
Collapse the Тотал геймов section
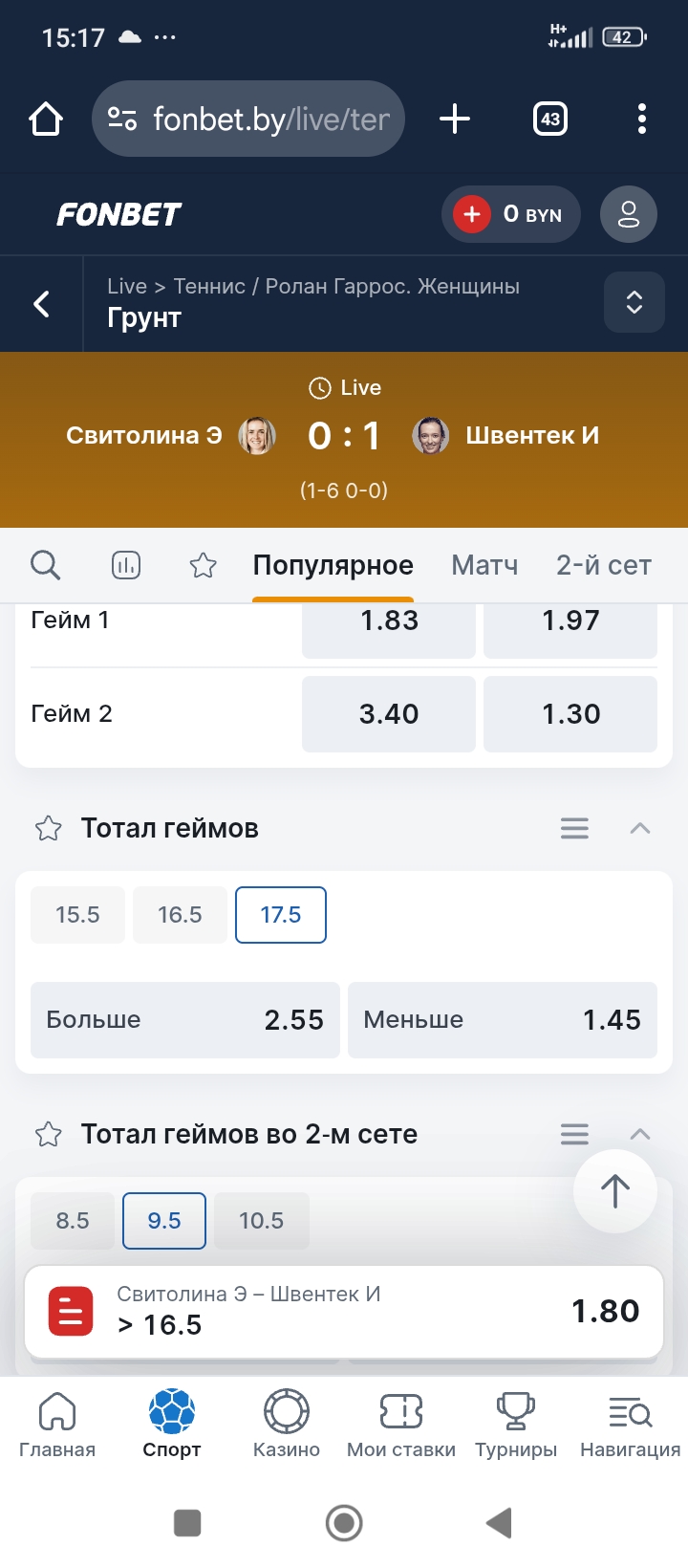(639, 828)
